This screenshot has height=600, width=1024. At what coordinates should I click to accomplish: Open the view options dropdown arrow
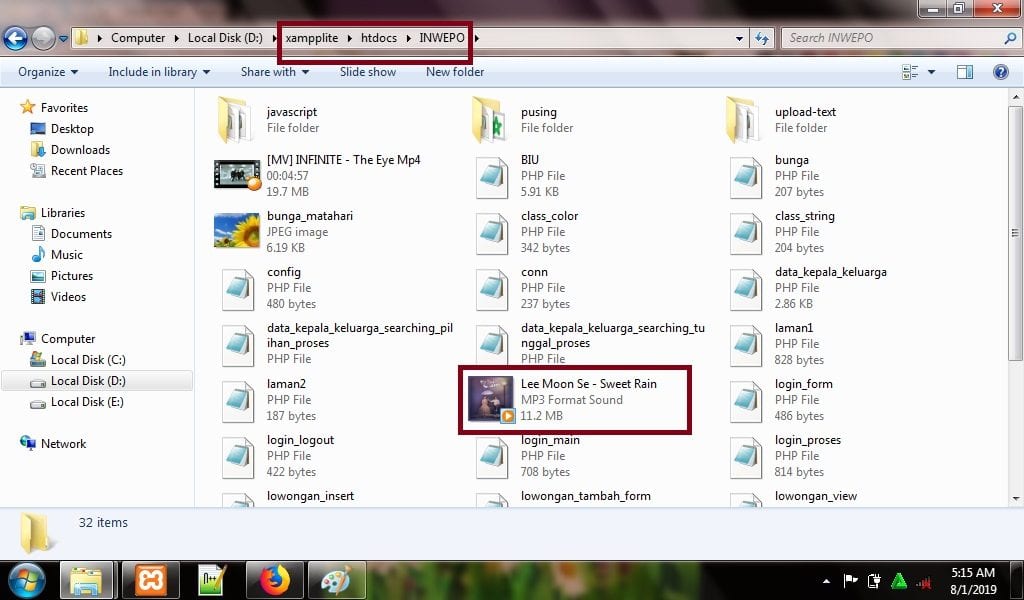pos(931,72)
